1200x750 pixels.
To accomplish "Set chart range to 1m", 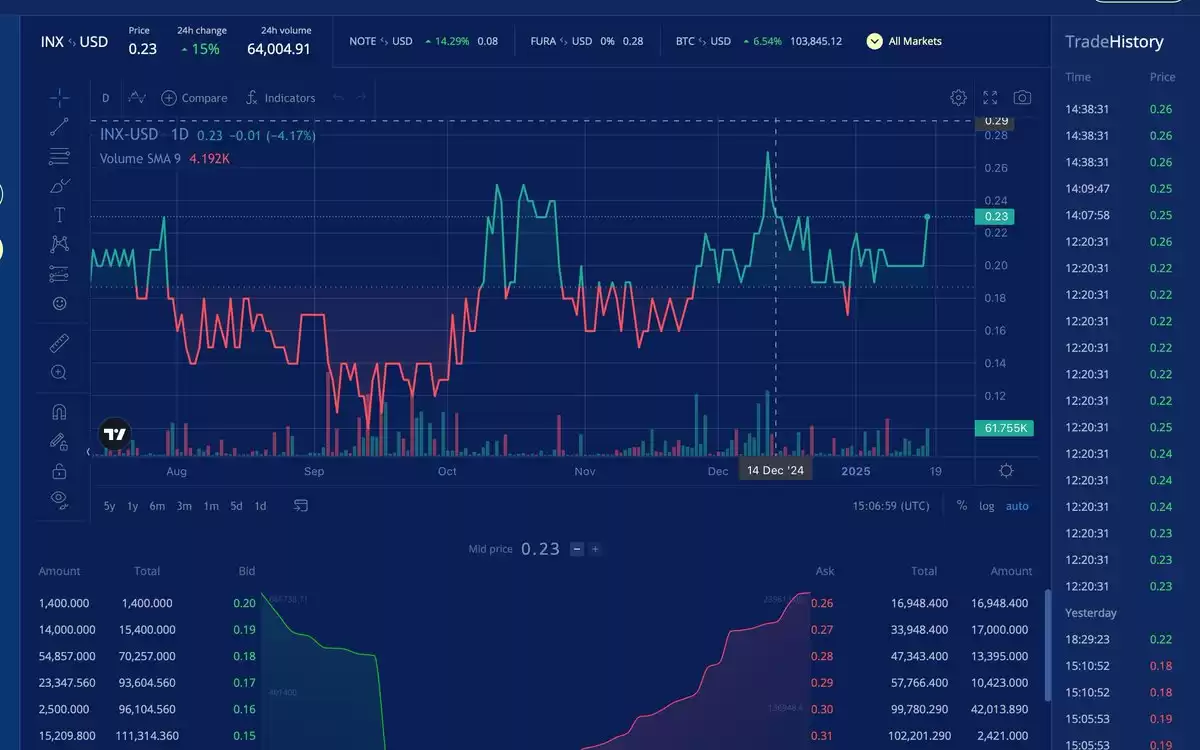I will coord(211,506).
